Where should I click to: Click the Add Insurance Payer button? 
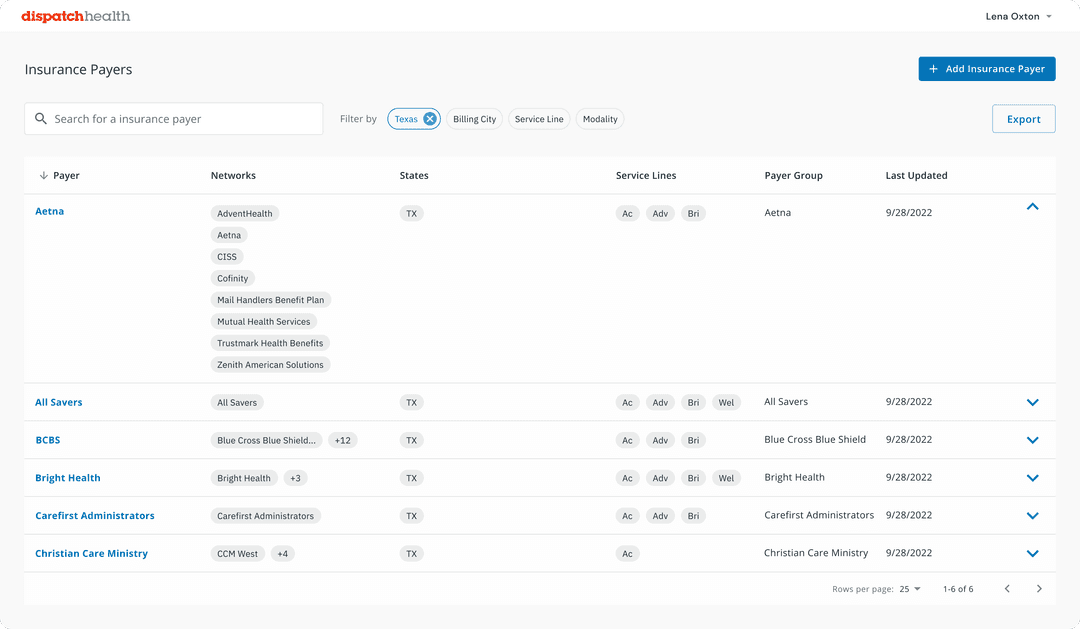pos(986,69)
